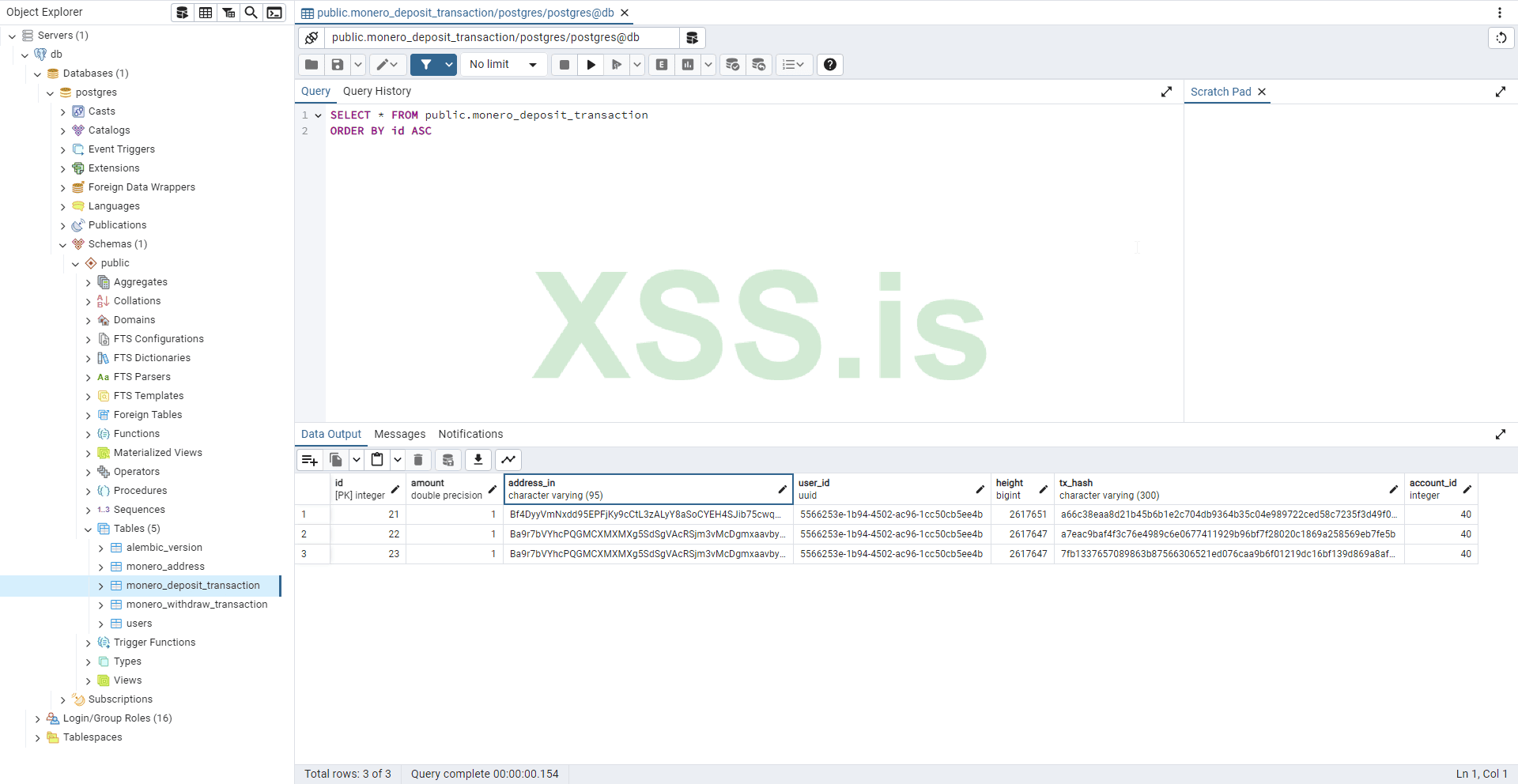Click the tx_hash column header
This screenshot has width=1518, height=784.
[x=1229, y=489]
